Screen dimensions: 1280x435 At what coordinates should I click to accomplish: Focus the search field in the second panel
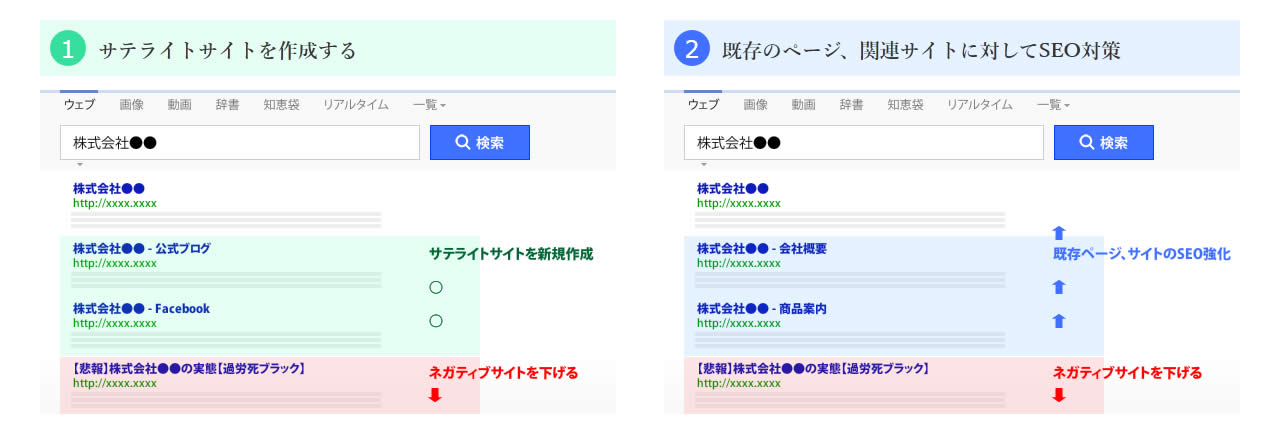(x=863, y=143)
